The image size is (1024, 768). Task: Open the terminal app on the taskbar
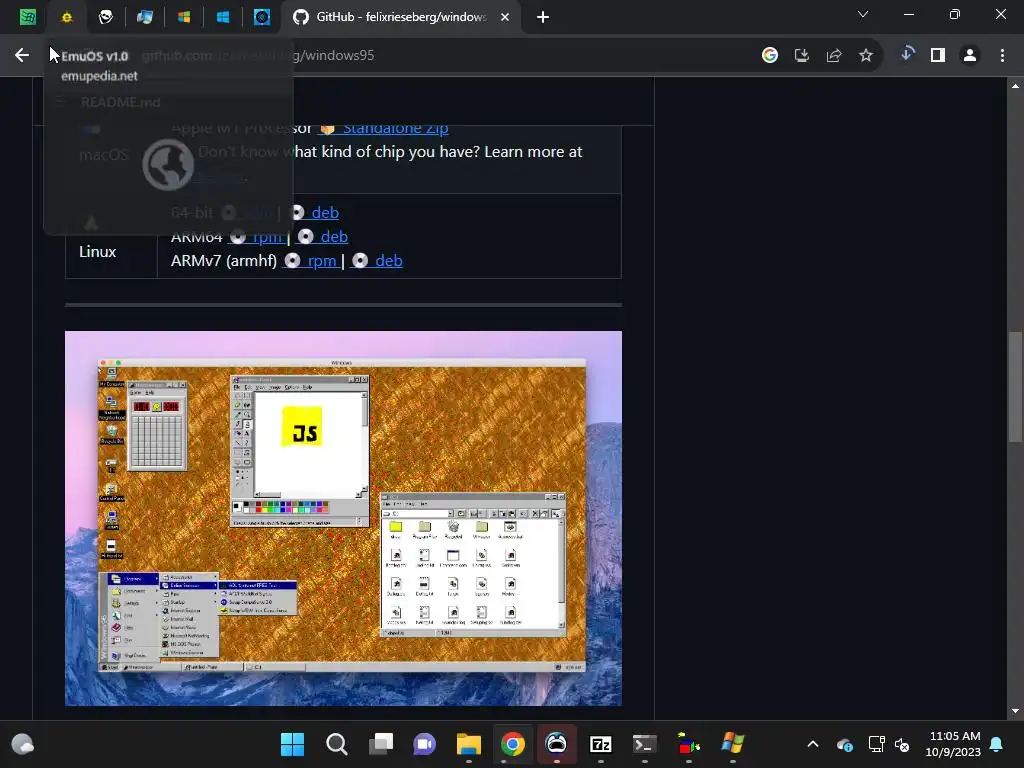[x=645, y=744]
